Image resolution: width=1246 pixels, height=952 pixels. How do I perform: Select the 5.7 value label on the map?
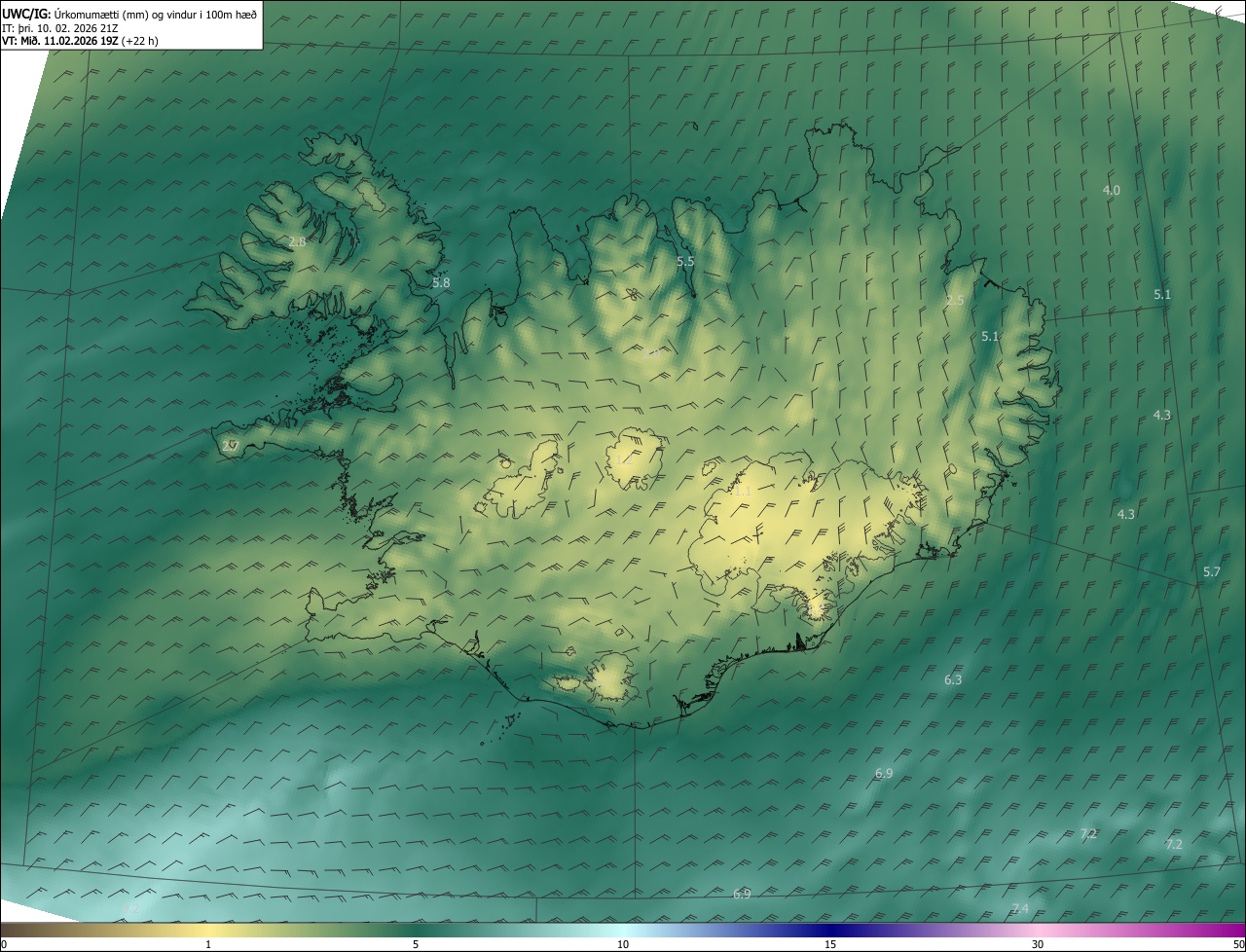1211,572
